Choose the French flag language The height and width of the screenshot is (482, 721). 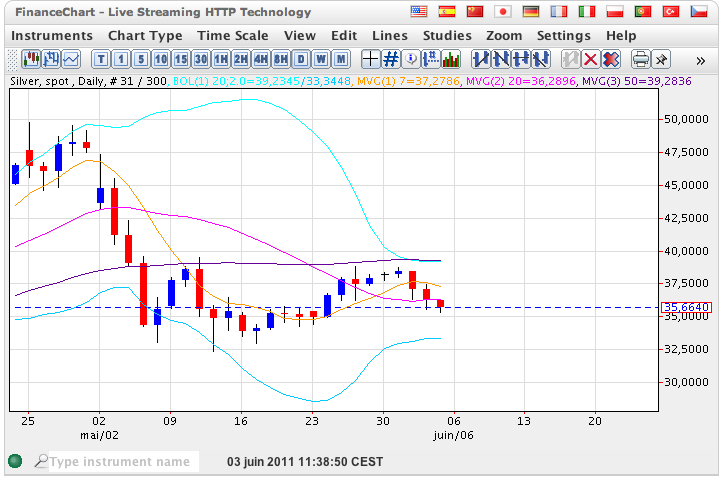point(559,12)
